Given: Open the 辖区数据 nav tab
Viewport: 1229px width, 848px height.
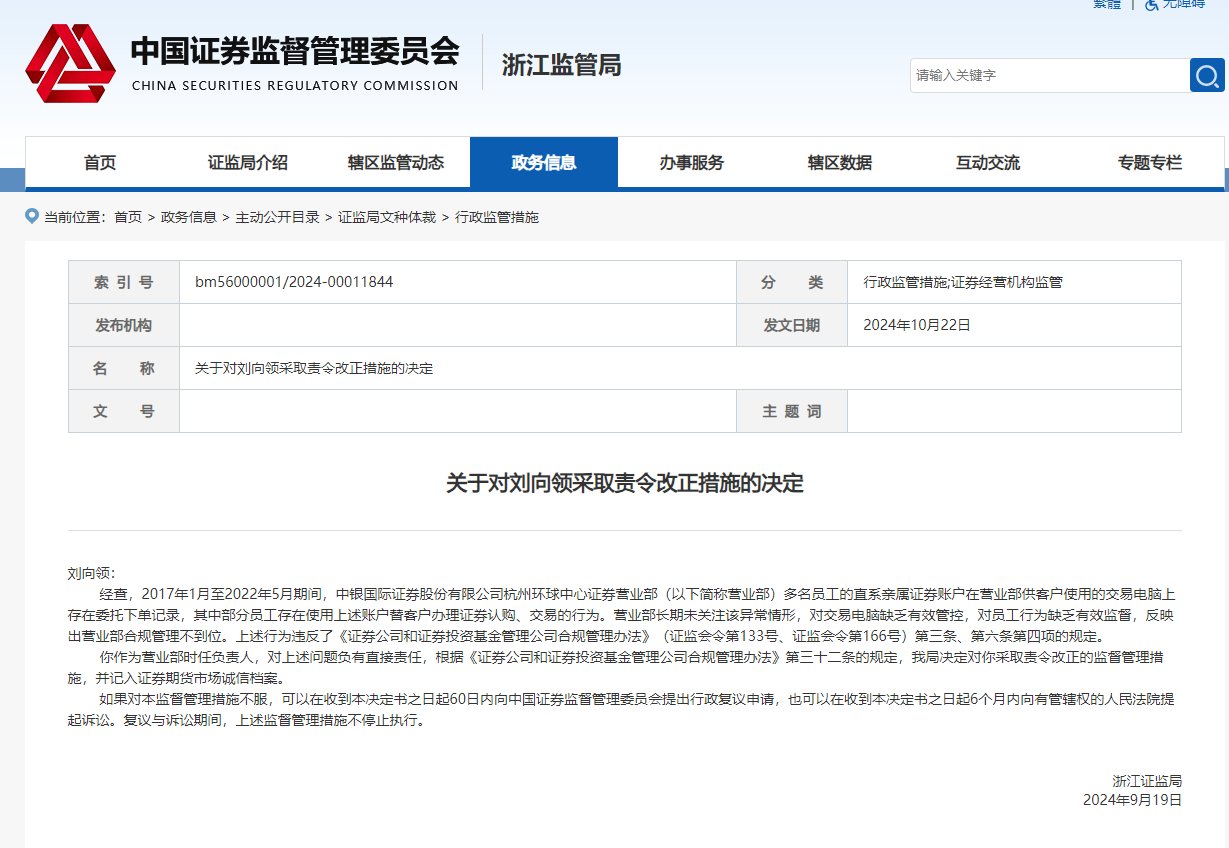Looking at the screenshot, I should 840,163.
